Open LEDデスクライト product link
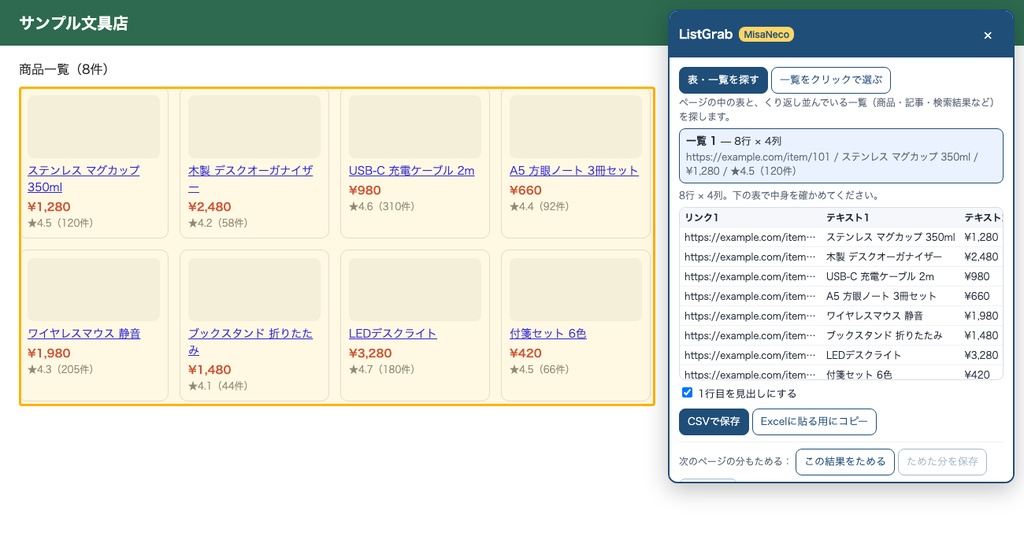 pos(392,334)
